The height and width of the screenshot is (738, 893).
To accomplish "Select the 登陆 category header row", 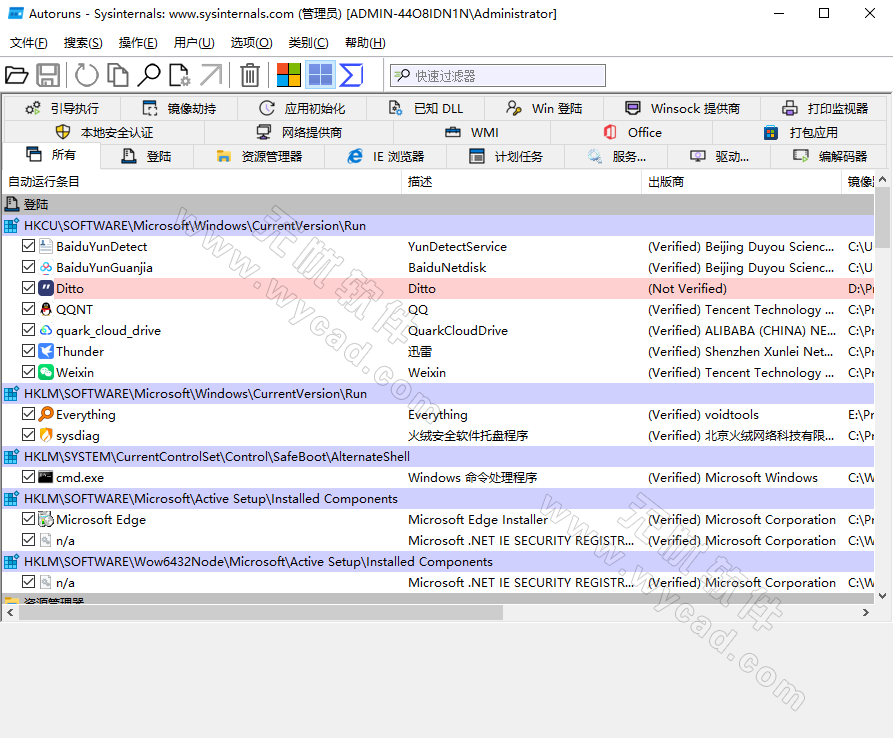I will [x=439, y=204].
